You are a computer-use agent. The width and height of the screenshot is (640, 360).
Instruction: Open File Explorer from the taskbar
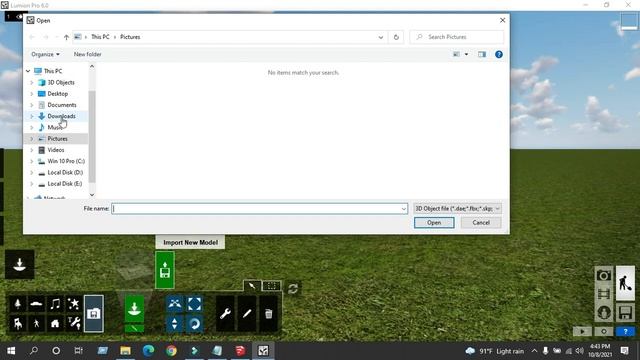point(125,351)
